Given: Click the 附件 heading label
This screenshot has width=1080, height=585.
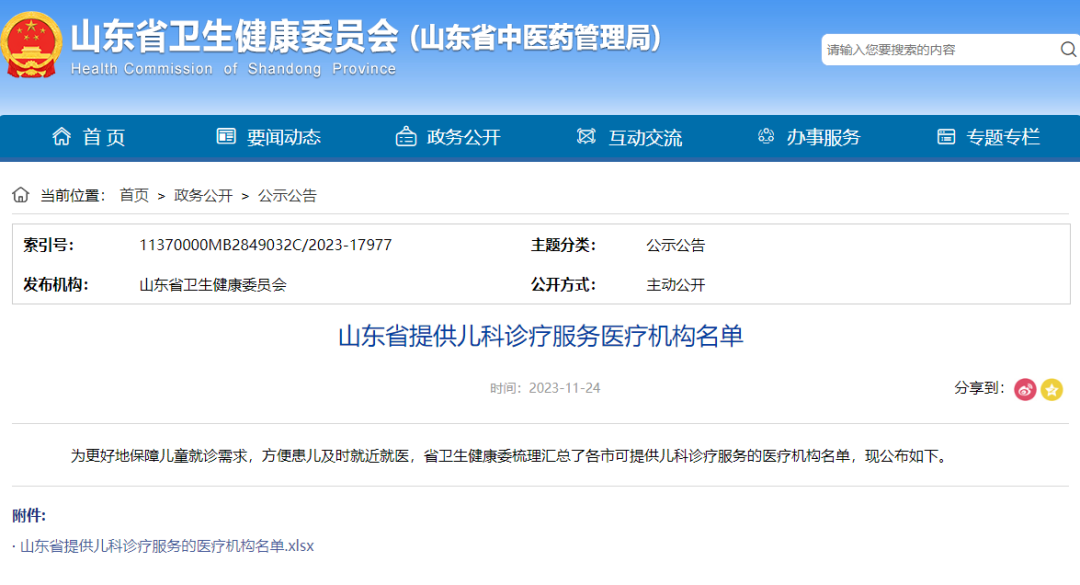Looking at the screenshot, I should (29, 515).
